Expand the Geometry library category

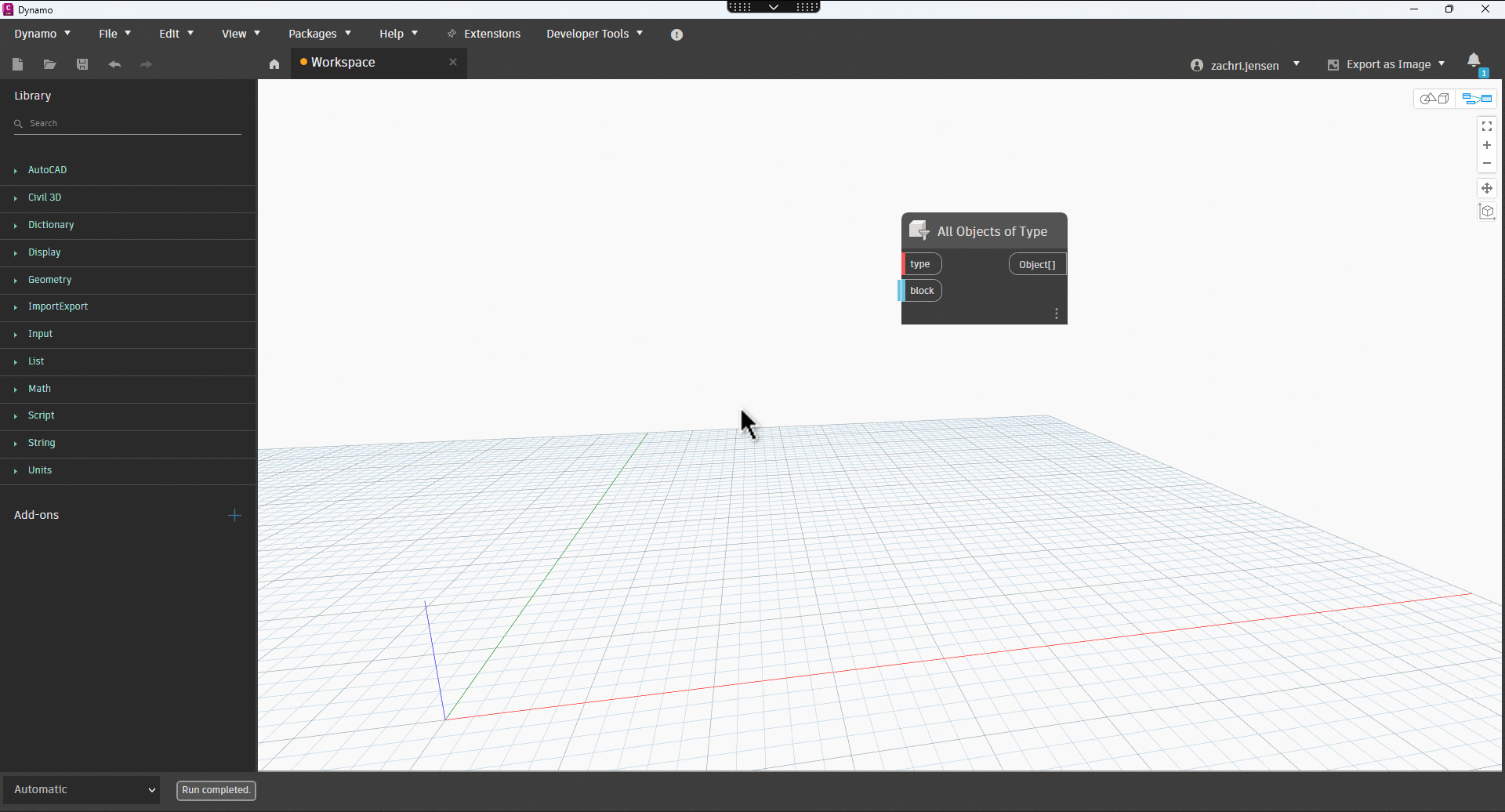coord(50,280)
